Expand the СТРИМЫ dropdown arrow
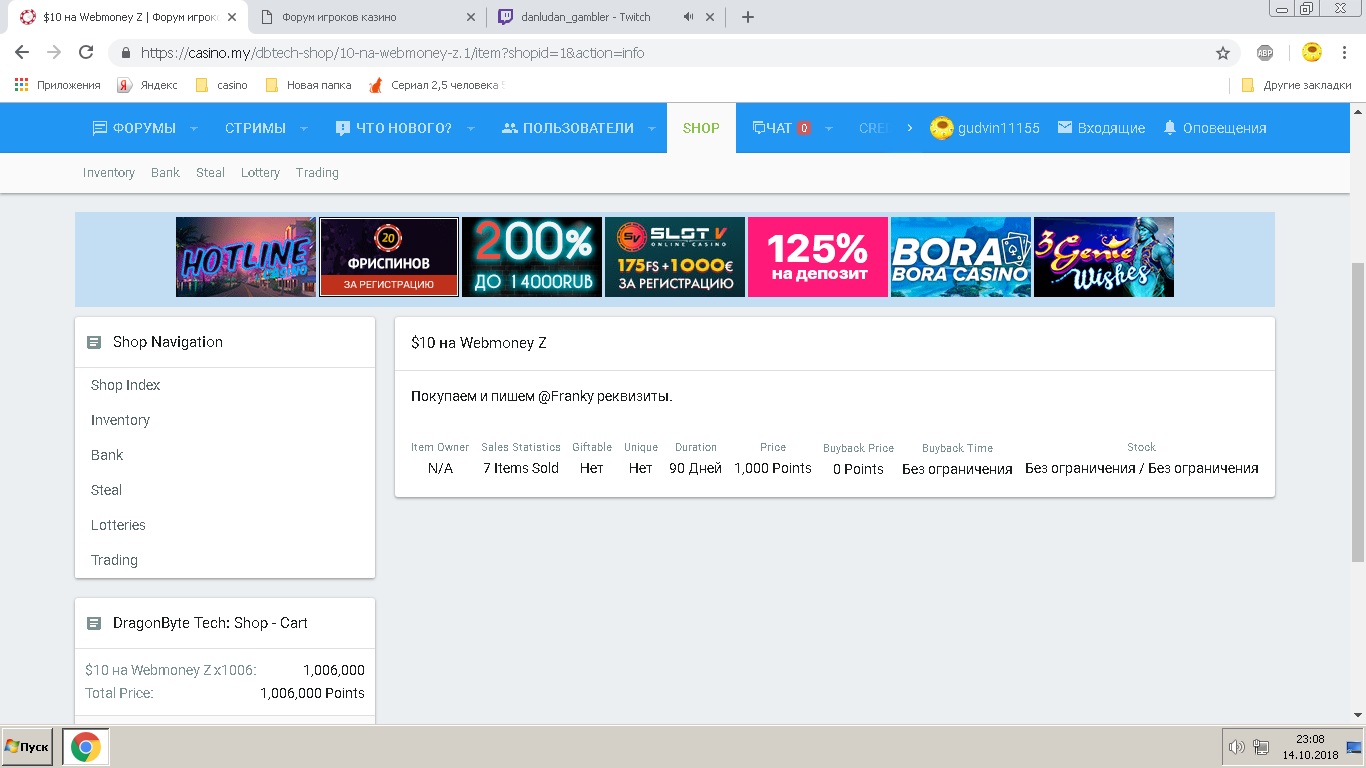This screenshot has width=1366, height=768. tap(303, 128)
